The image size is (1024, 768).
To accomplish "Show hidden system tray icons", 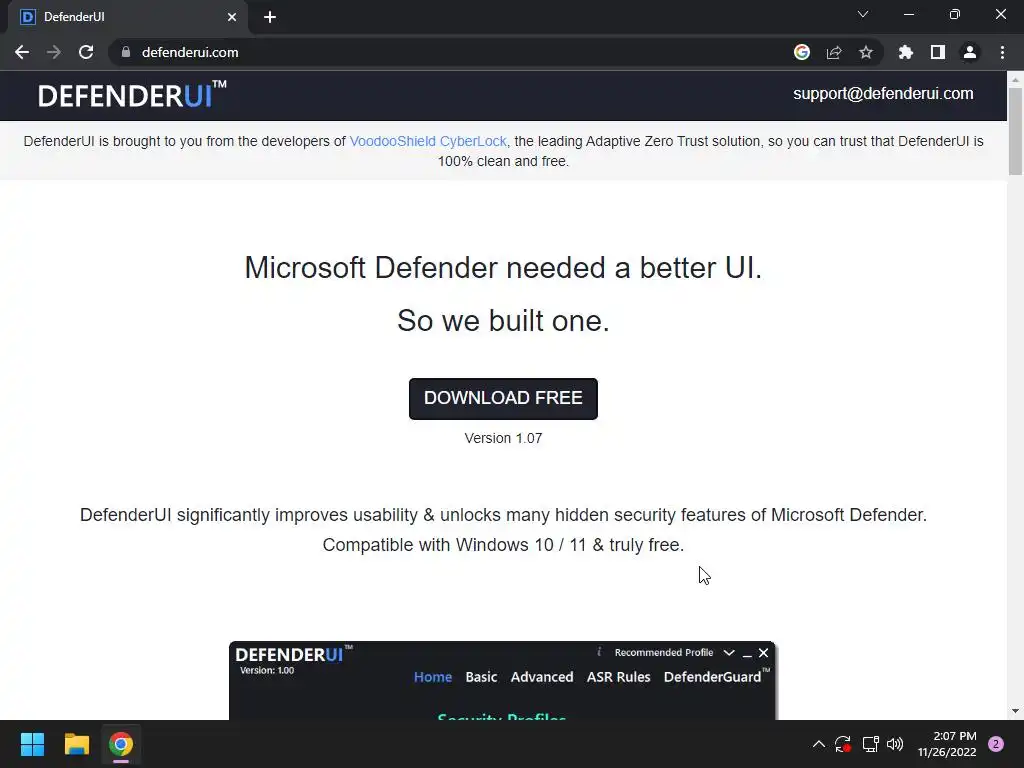I will click(818, 744).
